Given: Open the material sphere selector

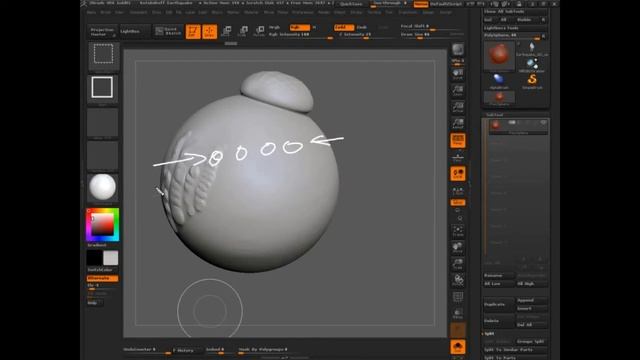Looking at the screenshot, I should [102, 187].
